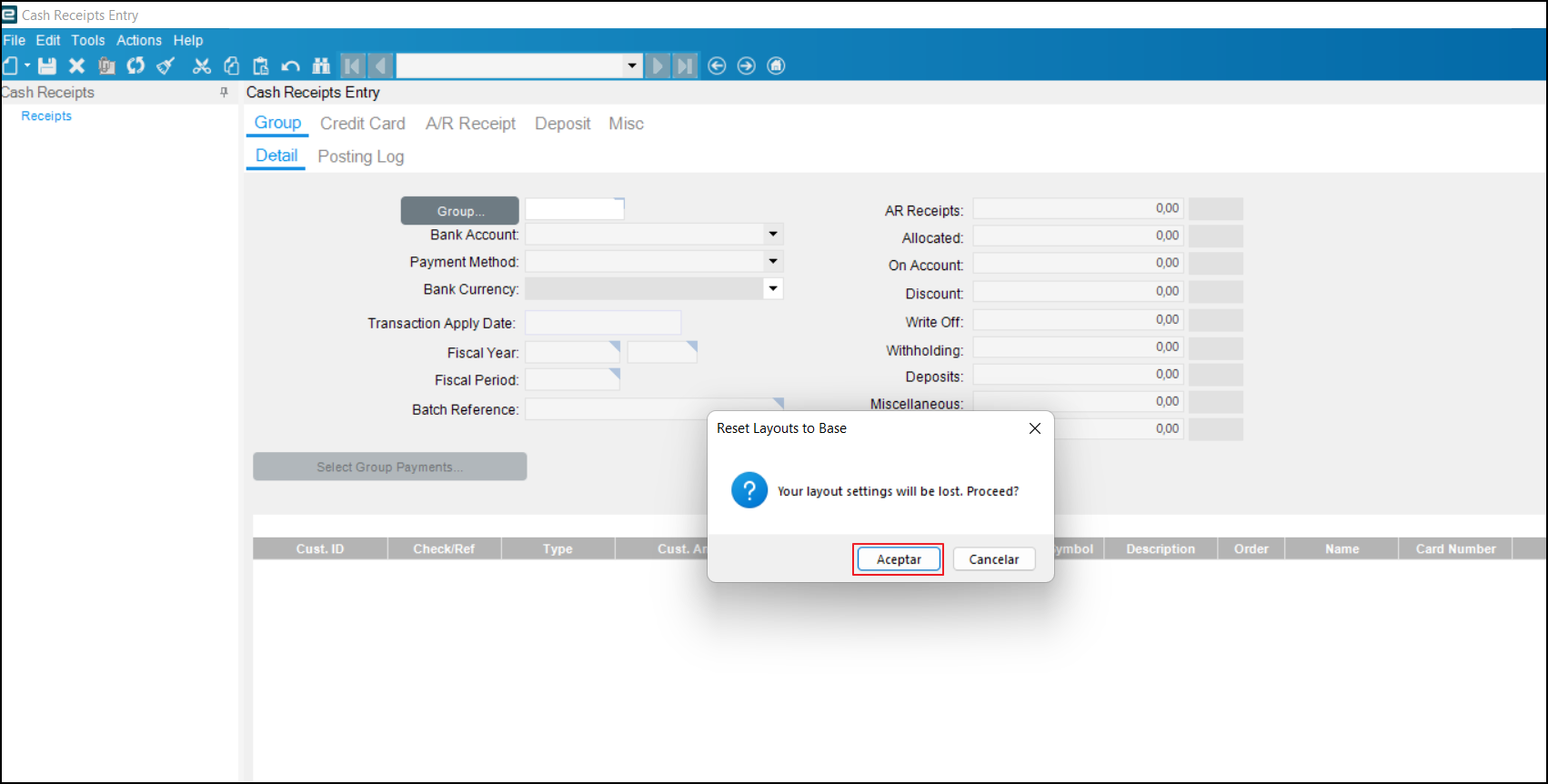This screenshot has width=1548, height=784.
Task: Click the toolbar icon right of Delete
Action: [106, 65]
